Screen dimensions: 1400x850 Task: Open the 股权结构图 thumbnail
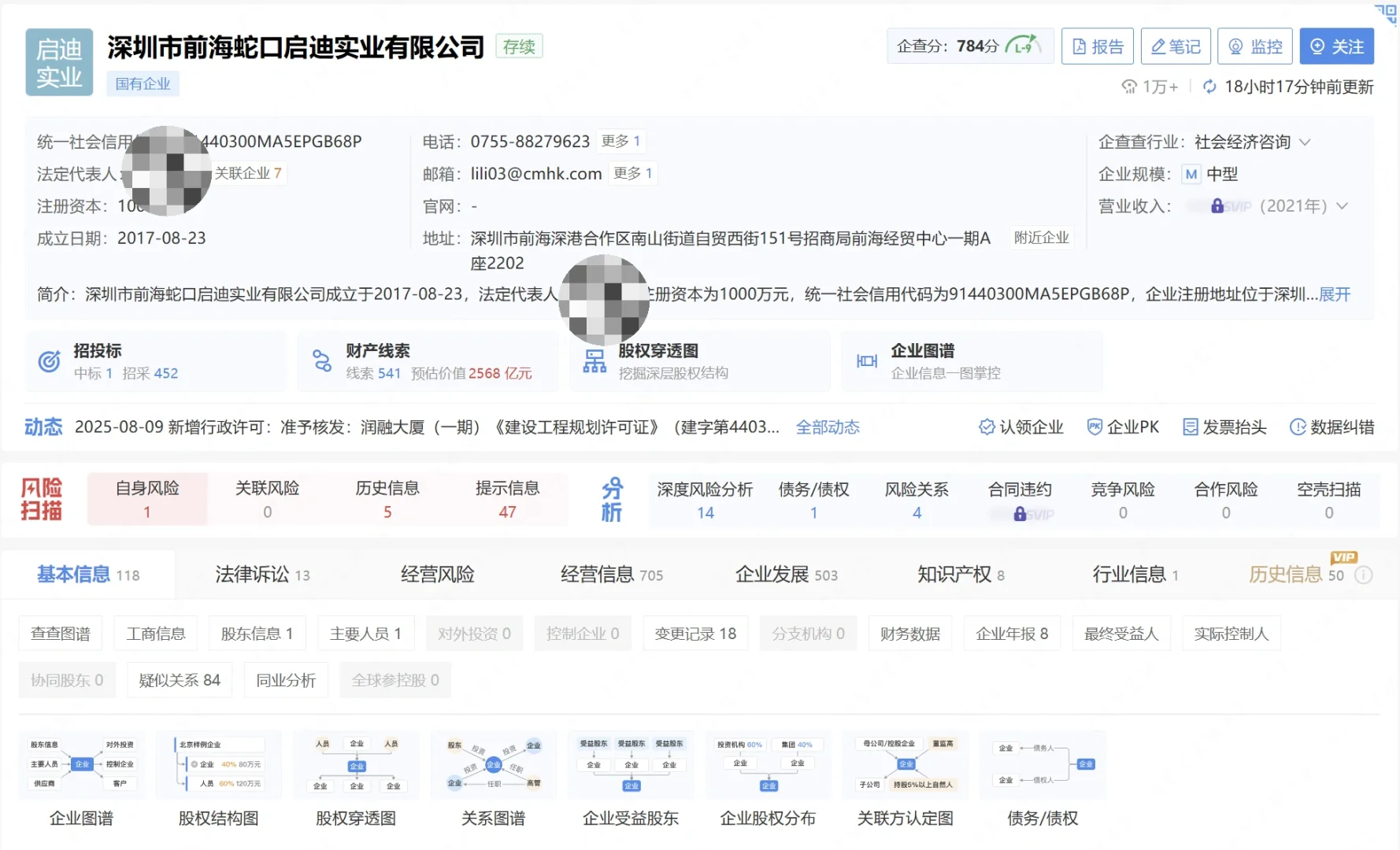[x=219, y=765]
